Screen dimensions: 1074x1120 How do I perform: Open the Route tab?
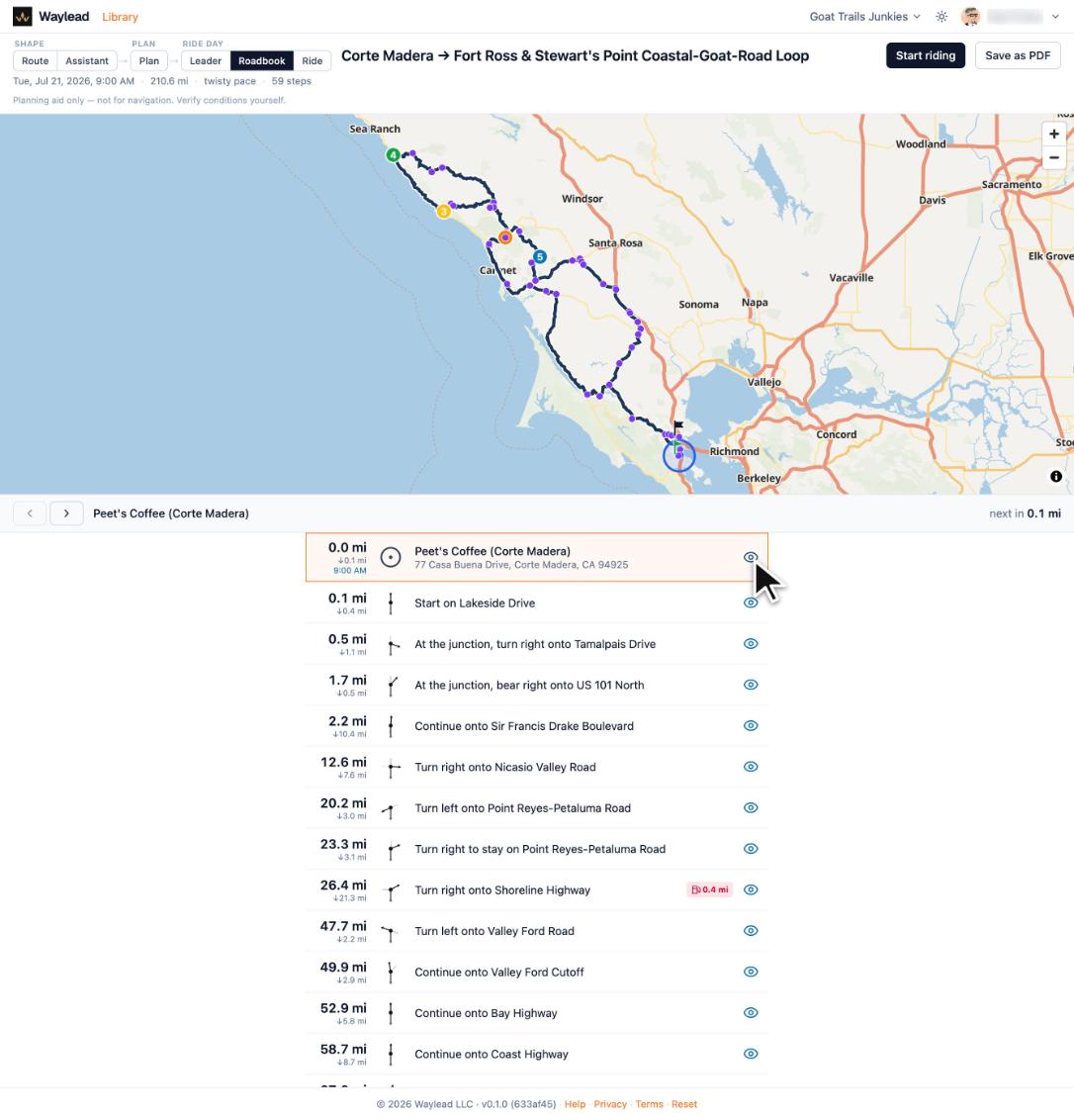[x=35, y=60]
